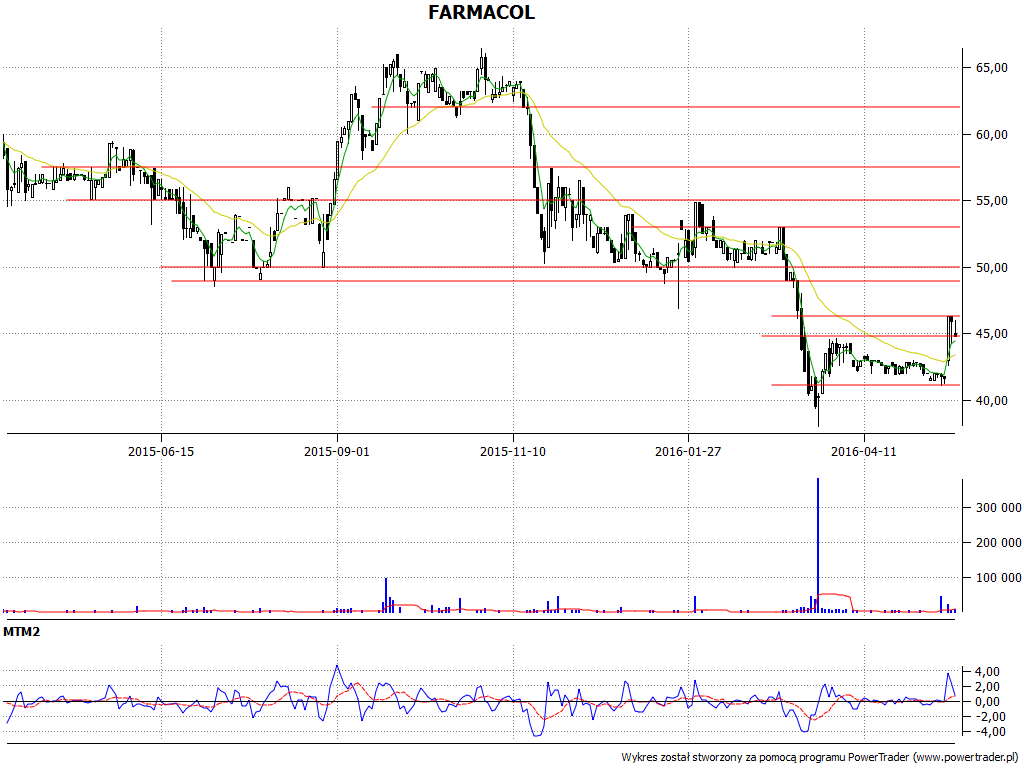Click the 4,00 MTM2 axis label
Screen dimensions: 1024x768
987,672
